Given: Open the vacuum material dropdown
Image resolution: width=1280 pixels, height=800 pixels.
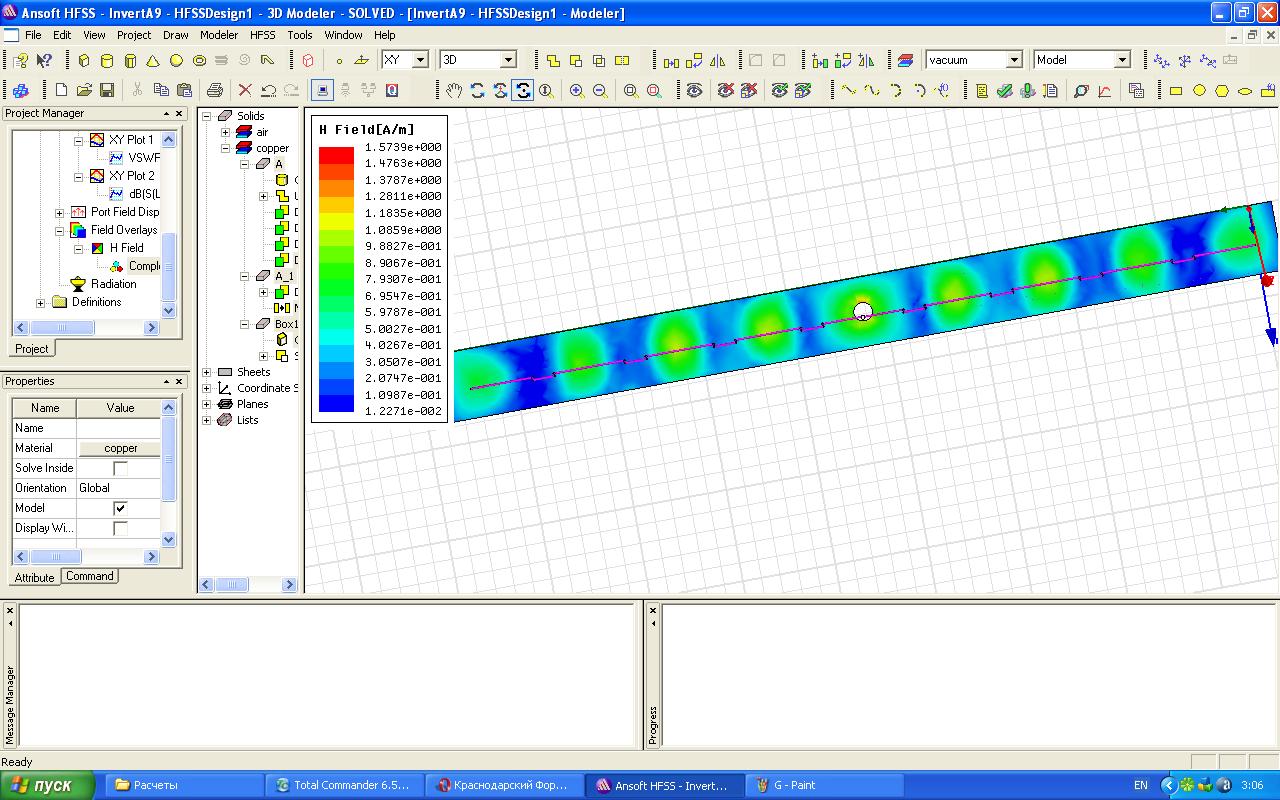Looking at the screenshot, I should [1014, 60].
